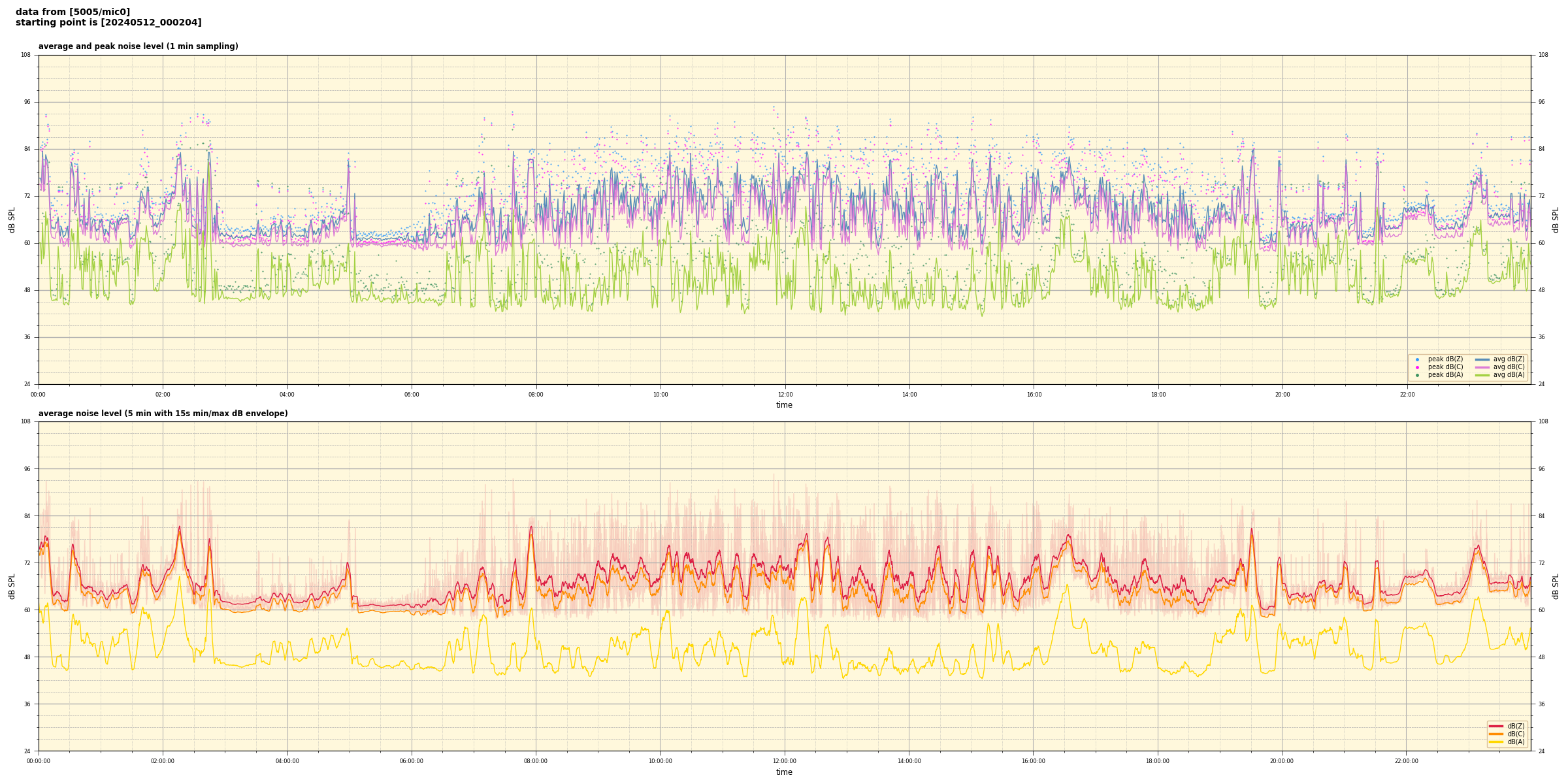Click the blue peak dB(Z) legend dot
This screenshot has width=1568, height=784.
(1417, 359)
